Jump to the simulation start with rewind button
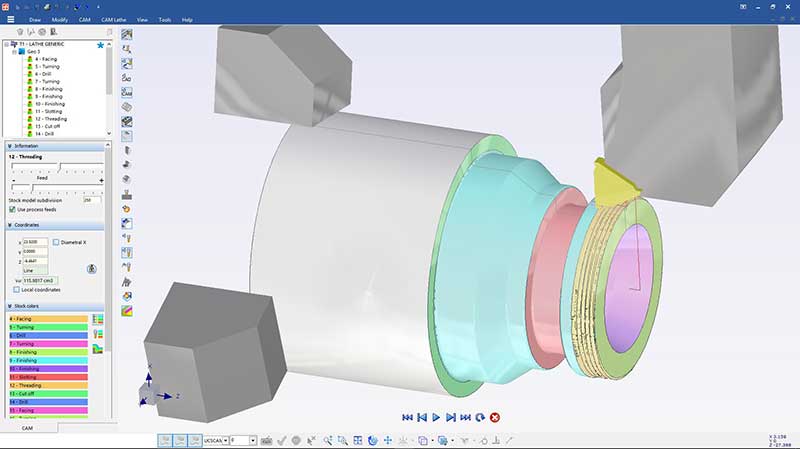The height and width of the screenshot is (449, 800). pos(407,417)
